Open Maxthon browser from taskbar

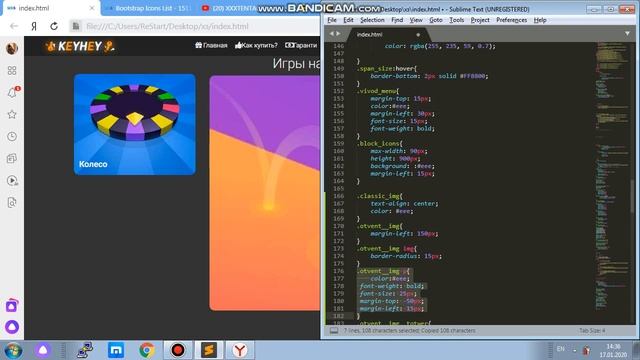[116, 350]
